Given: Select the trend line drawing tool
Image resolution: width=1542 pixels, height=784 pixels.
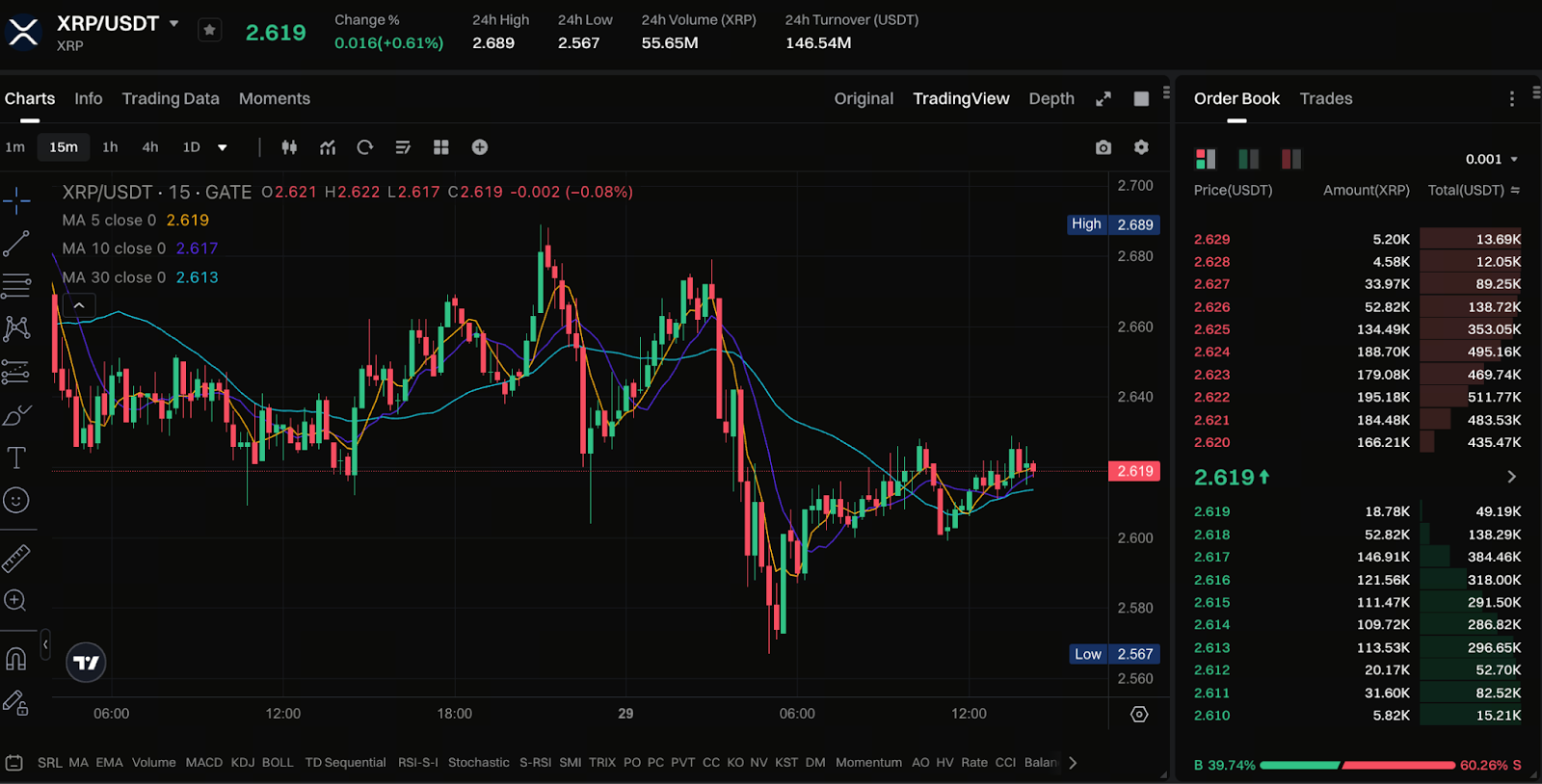Looking at the screenshot, I should [x=16, y=244].
